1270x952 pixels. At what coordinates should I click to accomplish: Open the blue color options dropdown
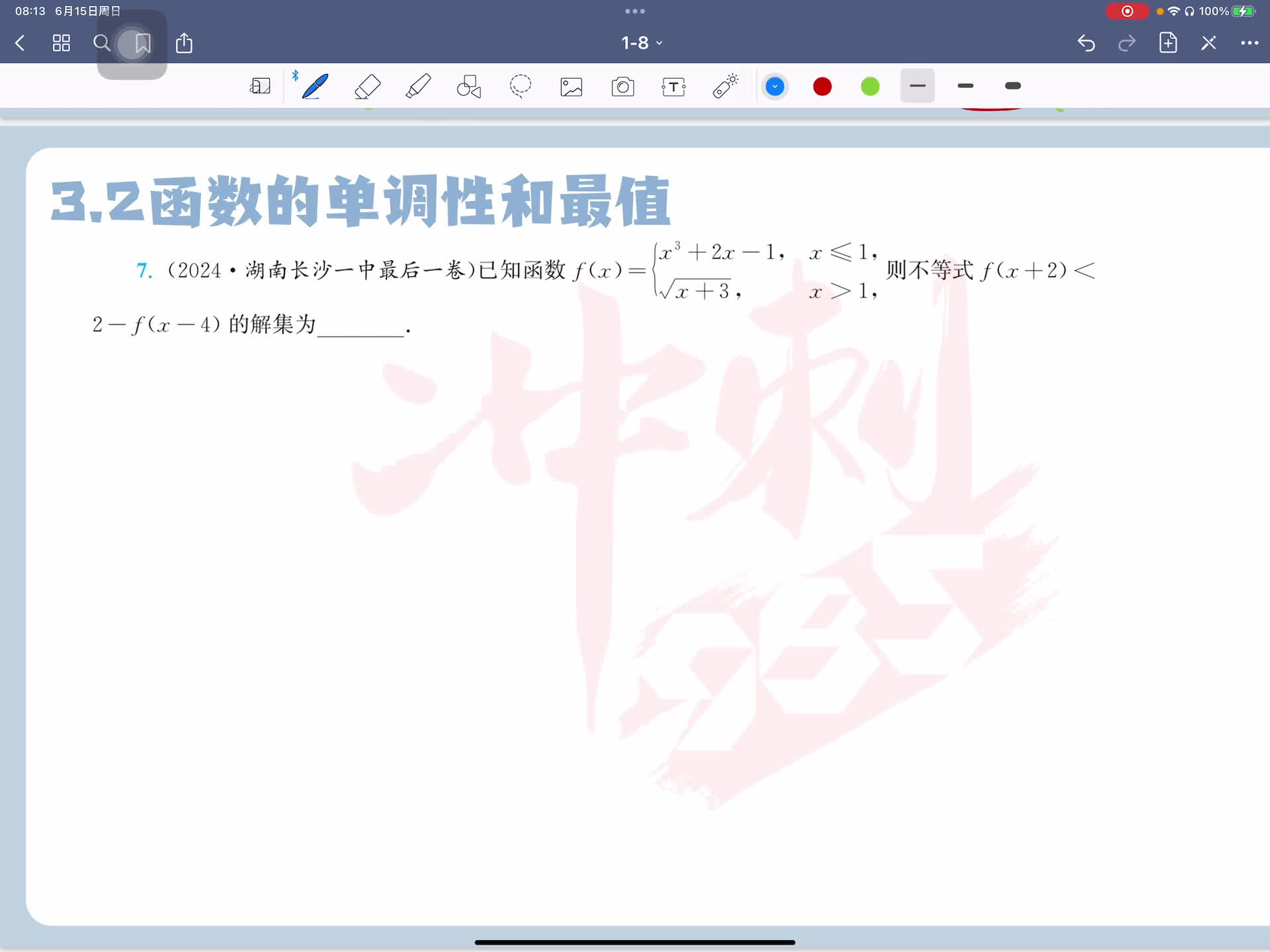point(775,87)
